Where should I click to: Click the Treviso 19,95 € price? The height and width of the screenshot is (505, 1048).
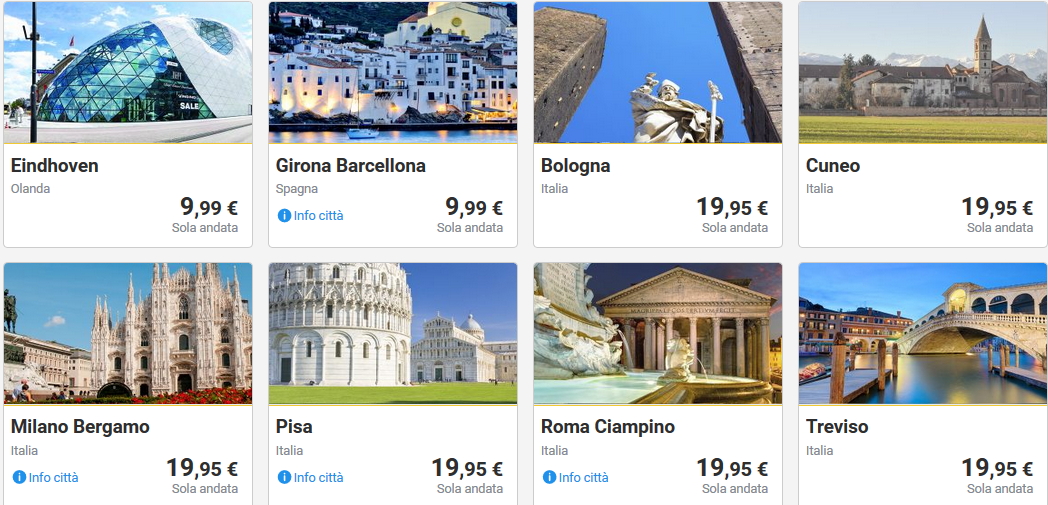[997, 469]
